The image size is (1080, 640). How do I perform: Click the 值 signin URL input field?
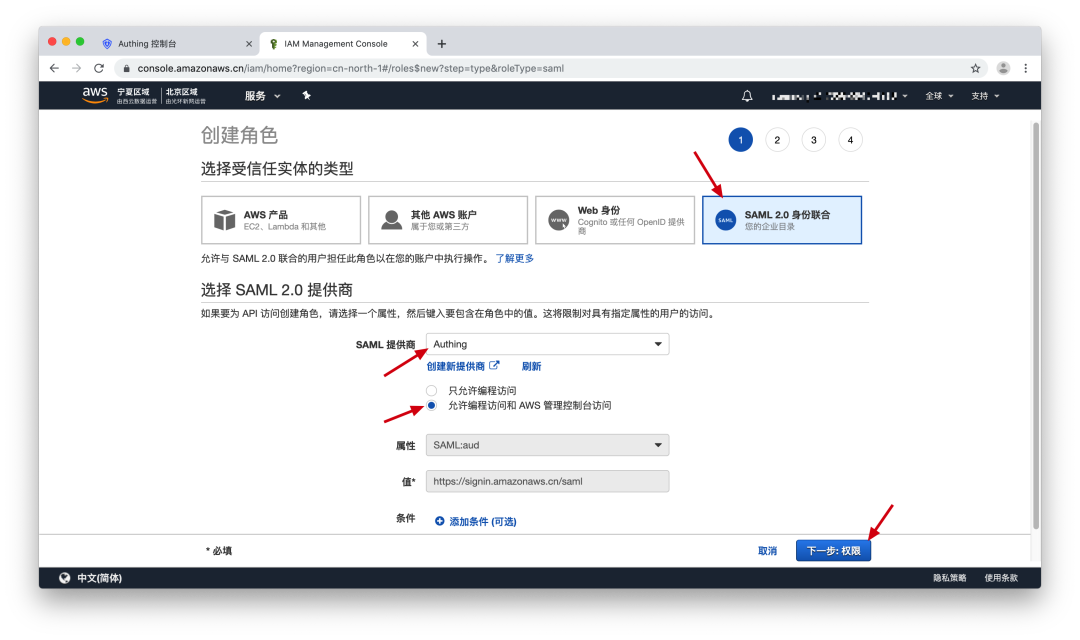547,481
